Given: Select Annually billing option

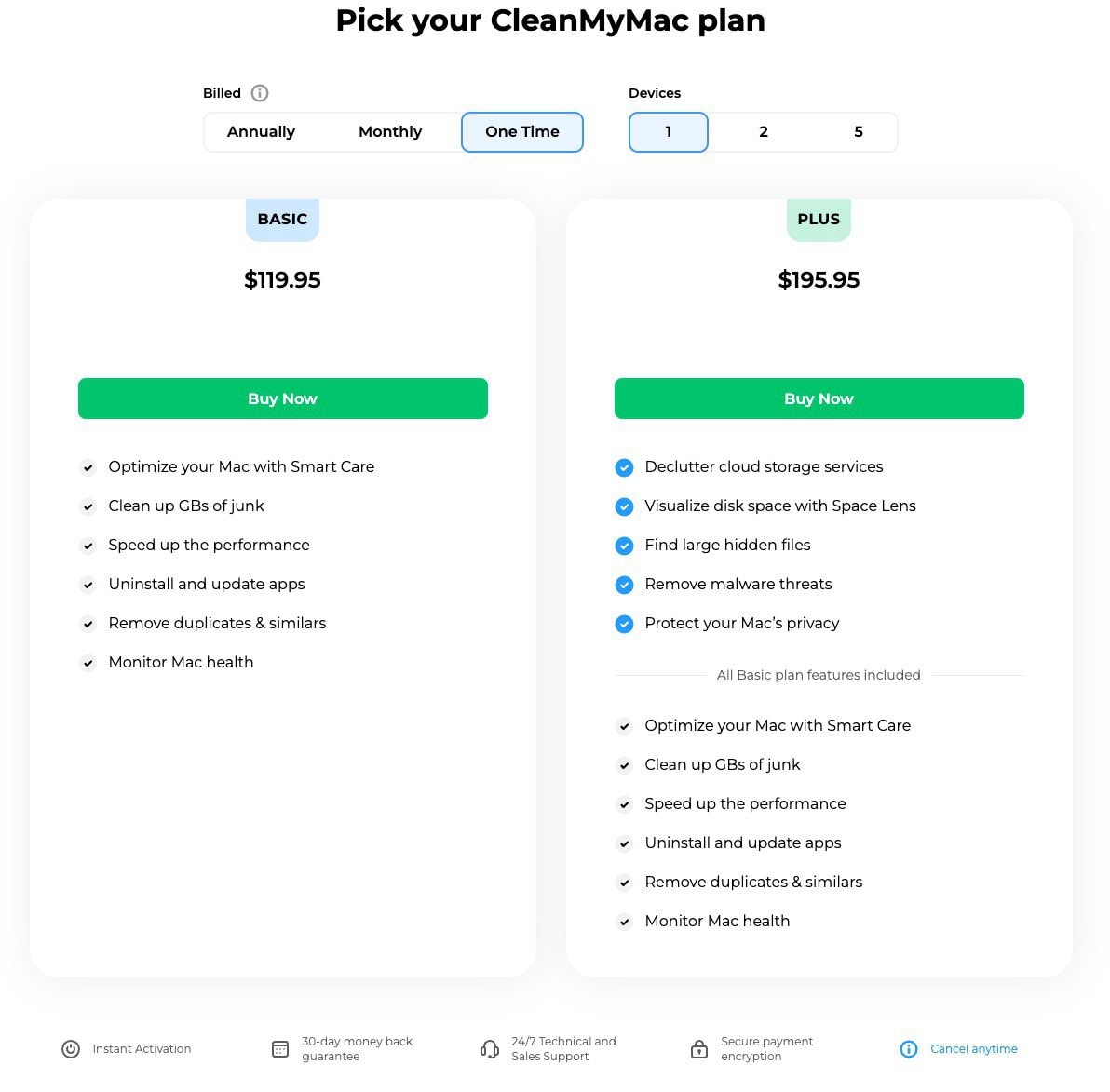Looking at the screenshot, I should point(261,132).
